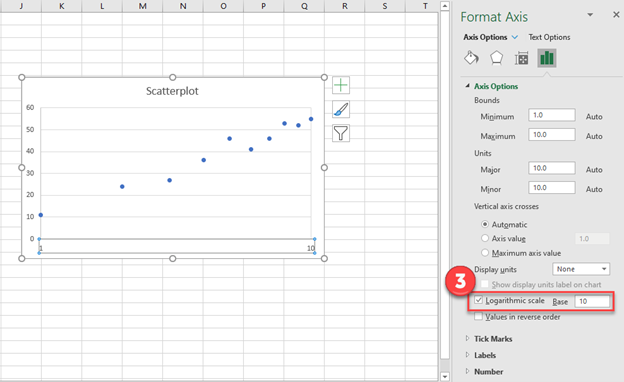Toggle Values in reverse order checkbox

click(478, 316)
